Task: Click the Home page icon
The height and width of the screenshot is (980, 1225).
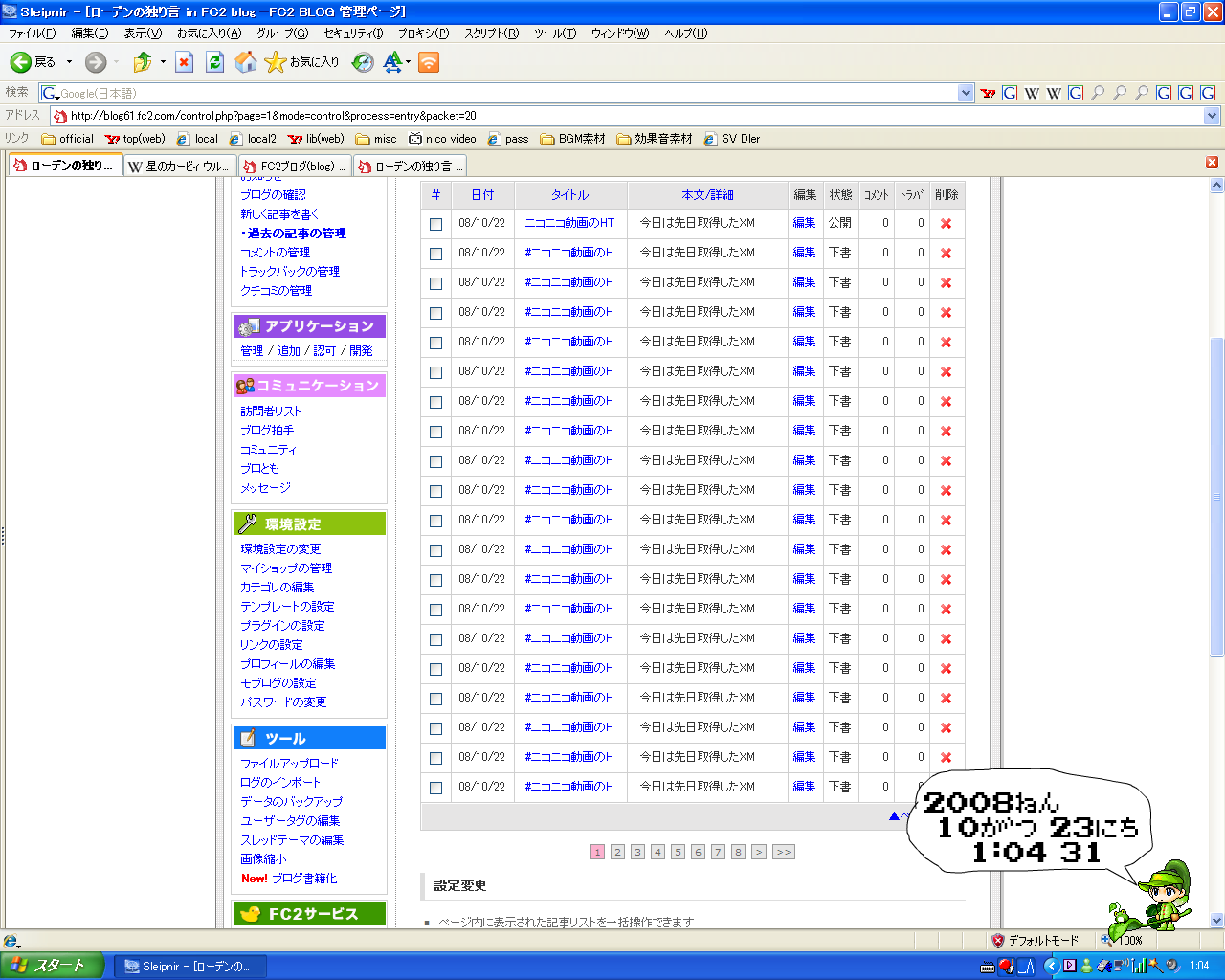Action: pos(246,62)
